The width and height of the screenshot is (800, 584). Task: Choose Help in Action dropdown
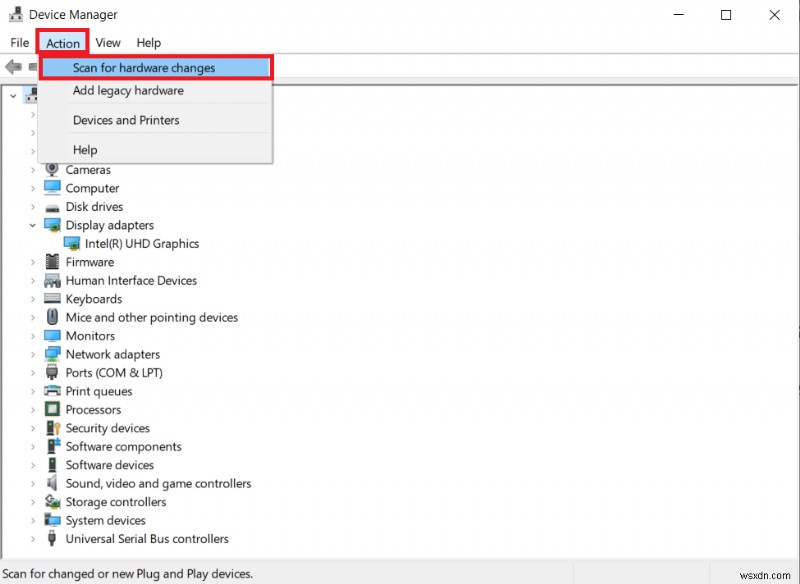pos(156,149)
